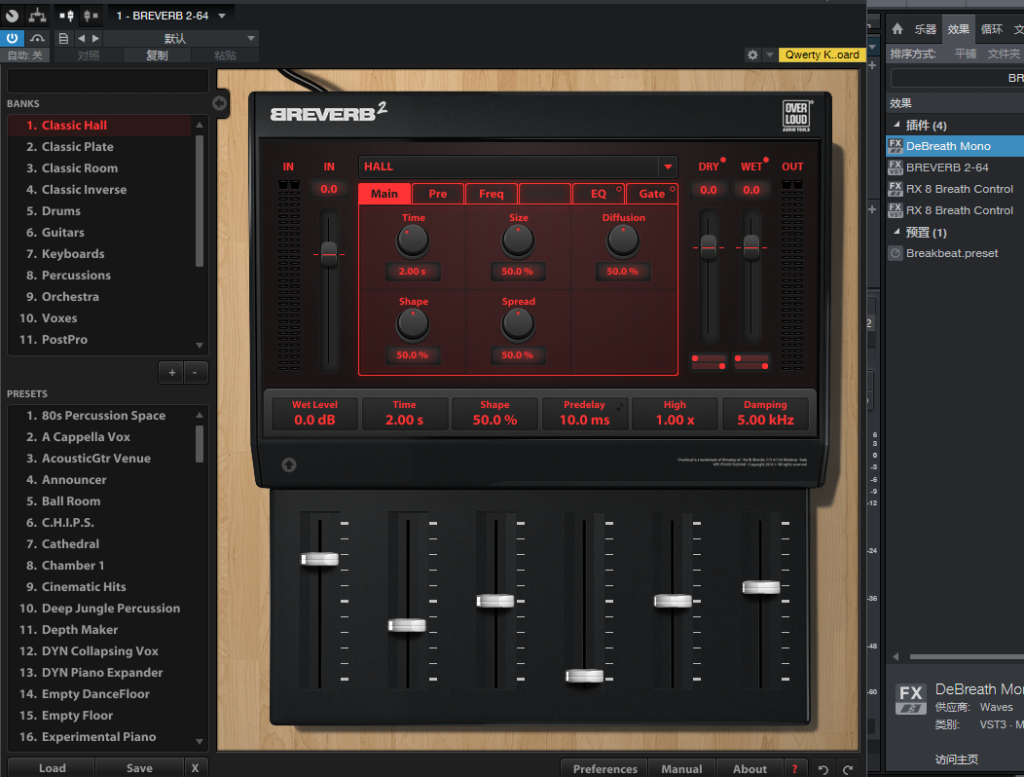Select the Orchestra bank
Viewport: 1024px width, 777px height.
click(99, 296)
